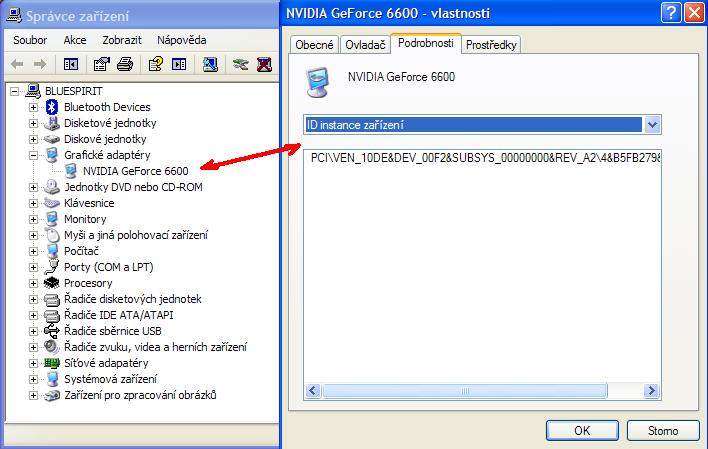This screenshot has width=708, height=449.
Task: Click the BLUESPIRIT computer icon
Action: pyautogui.click(x=33, y=91)
